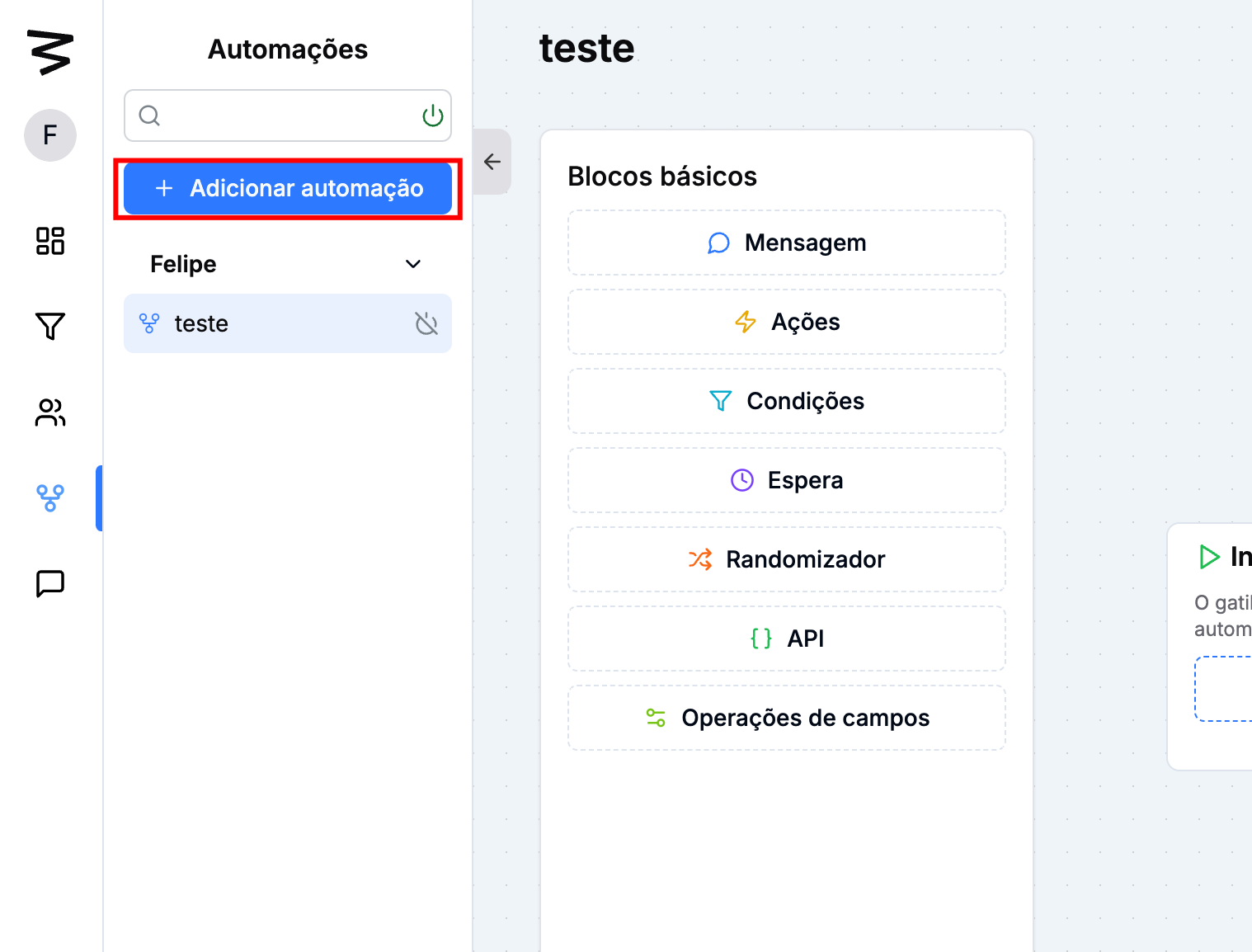Click the F user avatar
Viewport: 1252px width, 952px height.
coord(50,135)
